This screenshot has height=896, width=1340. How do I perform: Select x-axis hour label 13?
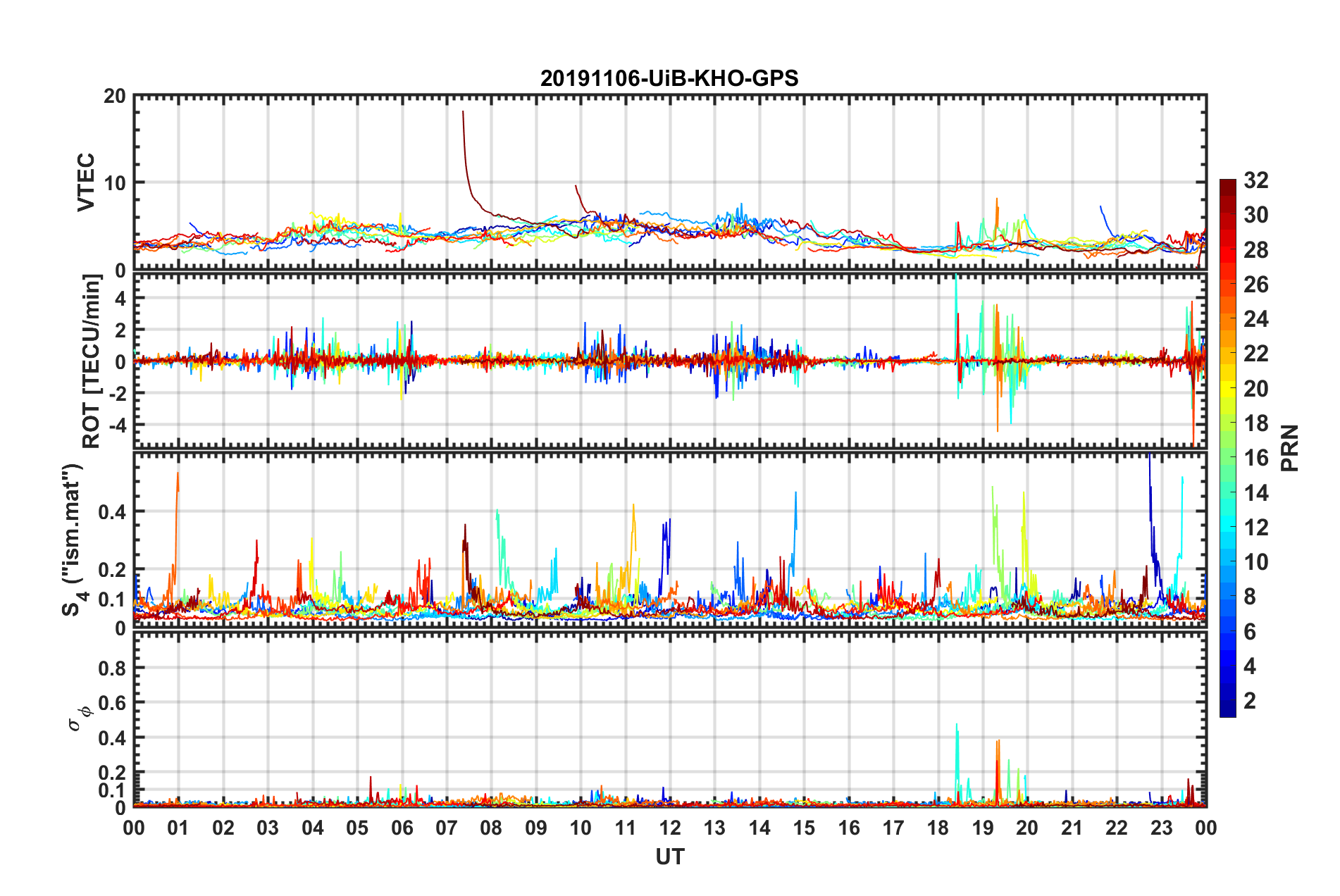coord(714,828)
